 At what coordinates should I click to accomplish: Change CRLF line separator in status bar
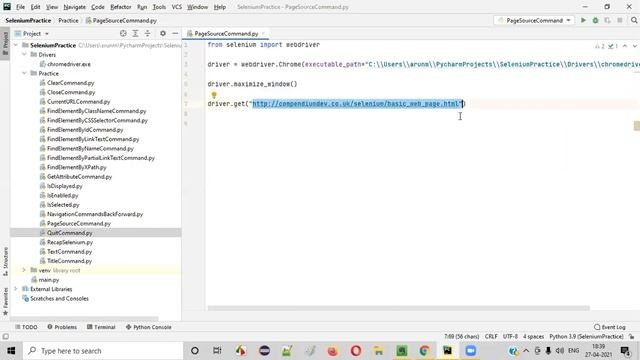pyautogui.click(x=491, y=337)
